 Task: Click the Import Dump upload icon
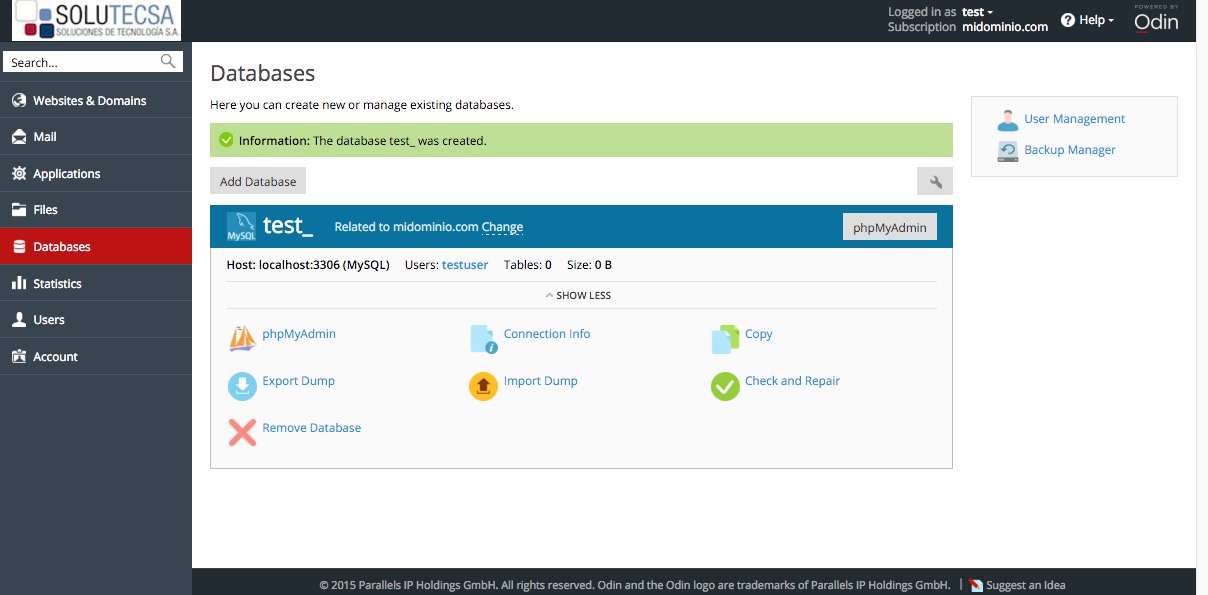click(483, 386)
